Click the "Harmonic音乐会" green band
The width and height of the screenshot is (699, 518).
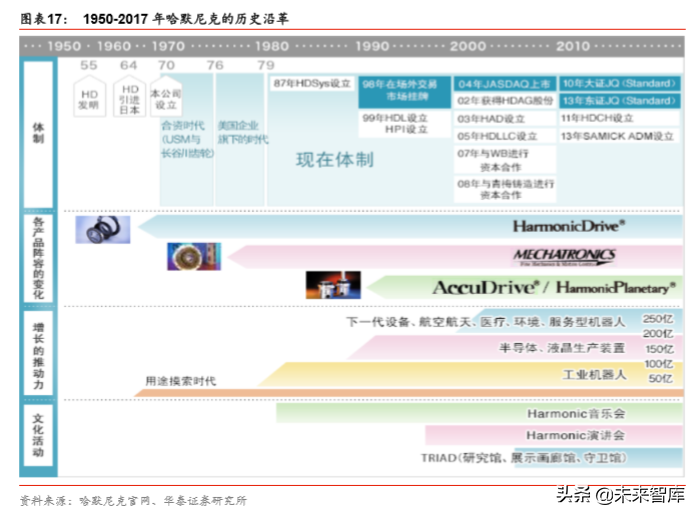click(x=479, y=413)
